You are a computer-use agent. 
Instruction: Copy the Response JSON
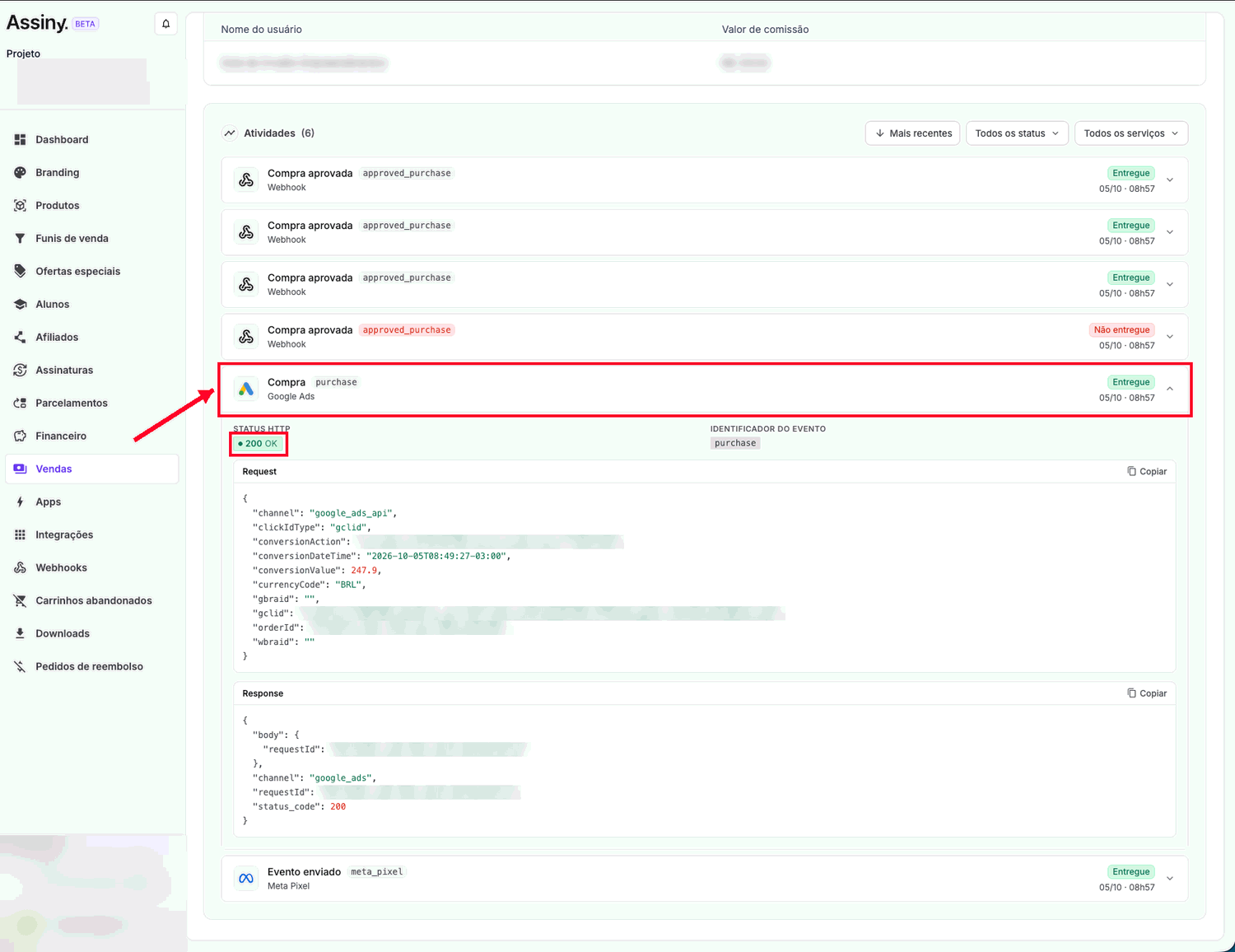[x=1147, y=693]
